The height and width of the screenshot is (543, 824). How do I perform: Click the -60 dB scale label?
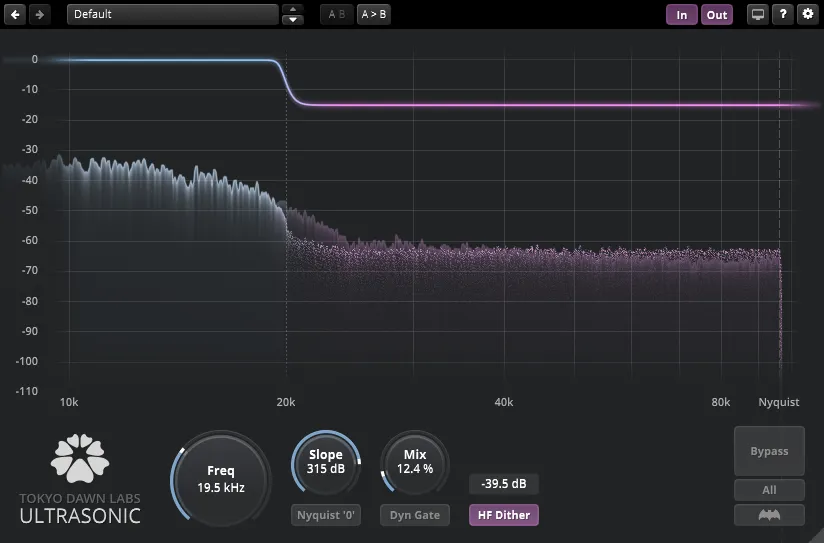click(x=29, y=240)
